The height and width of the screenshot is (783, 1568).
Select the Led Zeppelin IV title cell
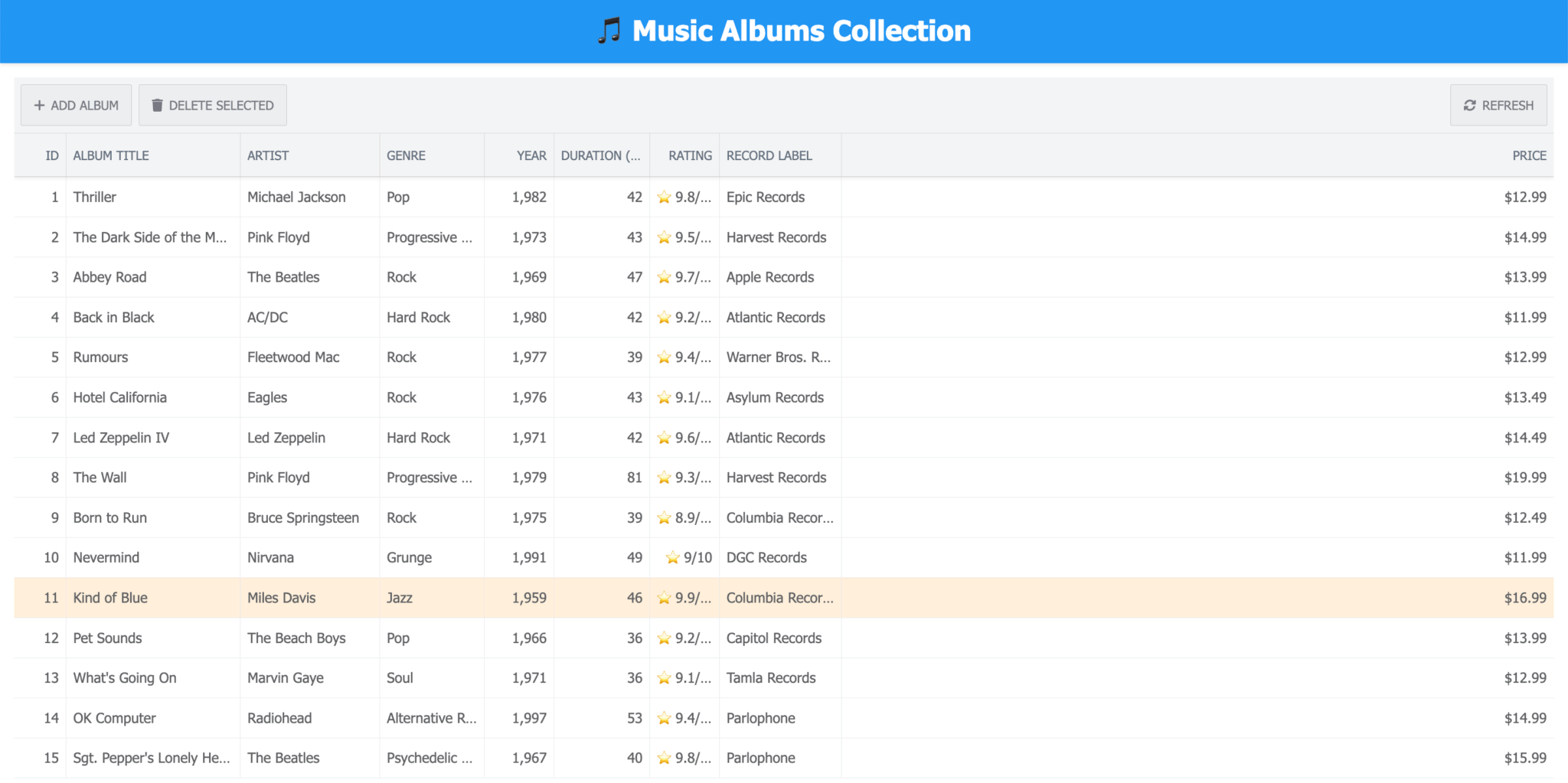[x=153, y=438]
